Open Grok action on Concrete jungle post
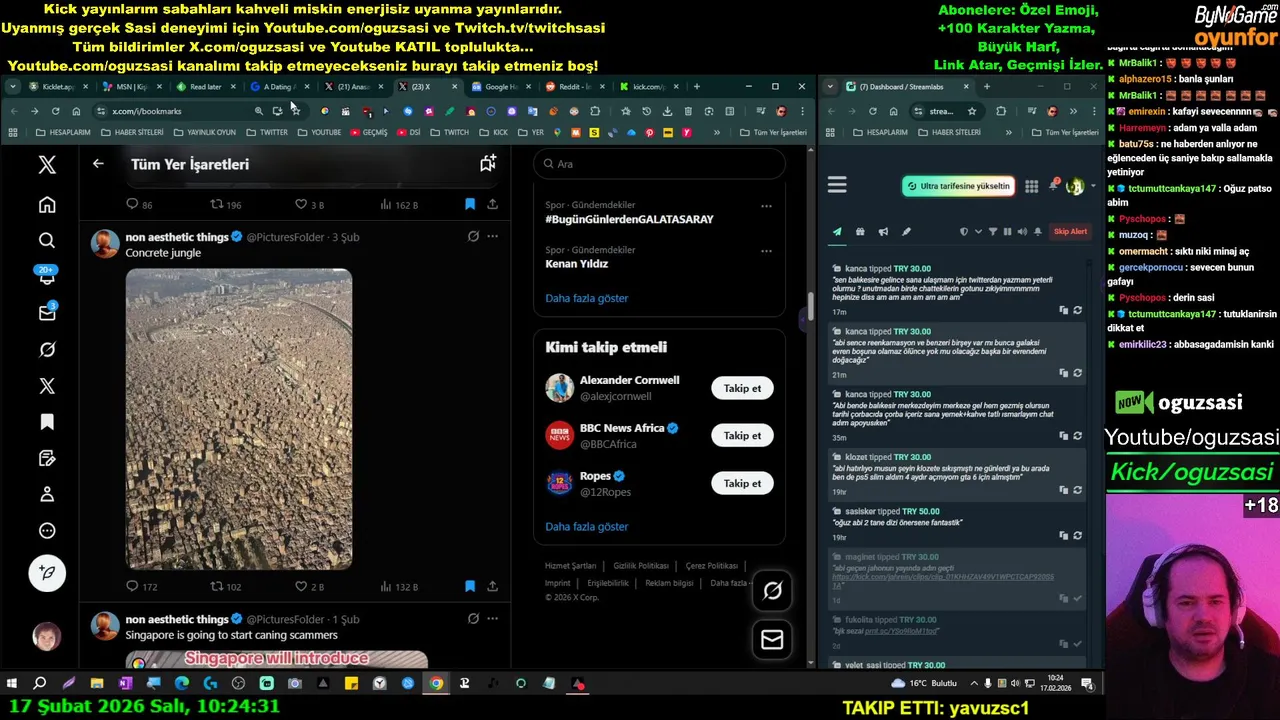The height and width of the screenshot is (720, 1280). (473, 237)
